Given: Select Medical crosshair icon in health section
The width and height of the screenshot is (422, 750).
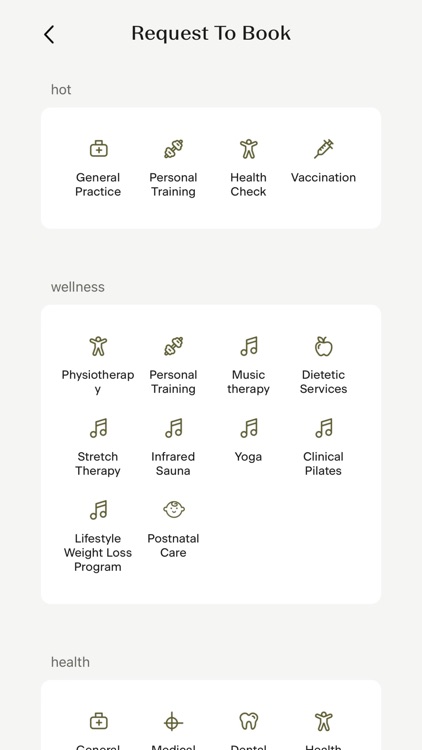Looking at the screenshot, I should [x=173, y=721].
